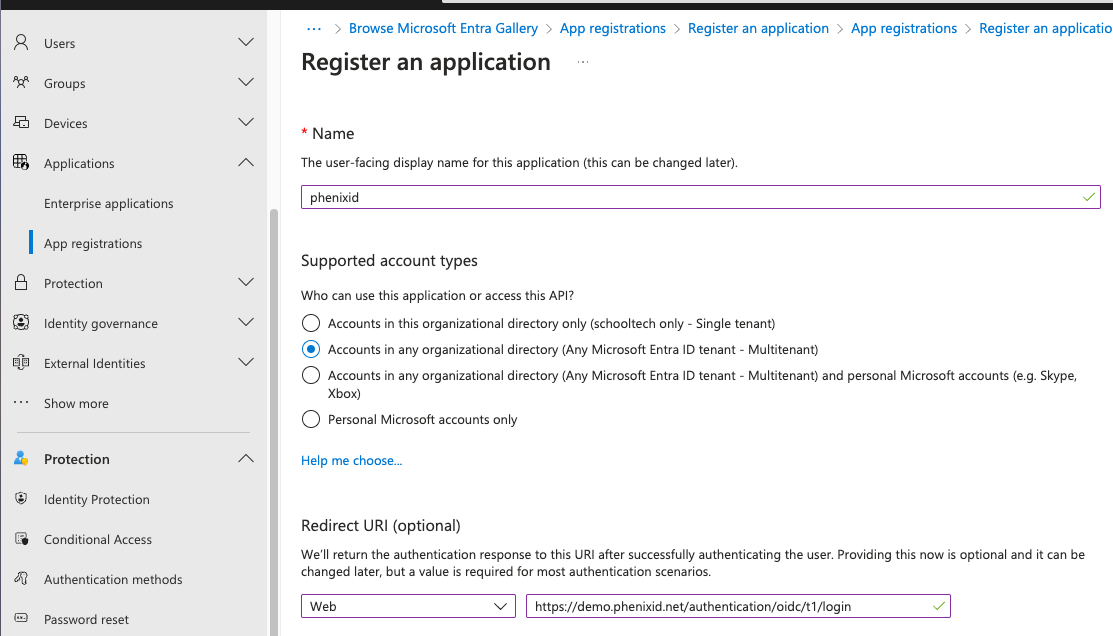The height and width of the screenshot is (636, 1113).
Task: Click the Devices label in sidebar
Action: click(65, 124)
